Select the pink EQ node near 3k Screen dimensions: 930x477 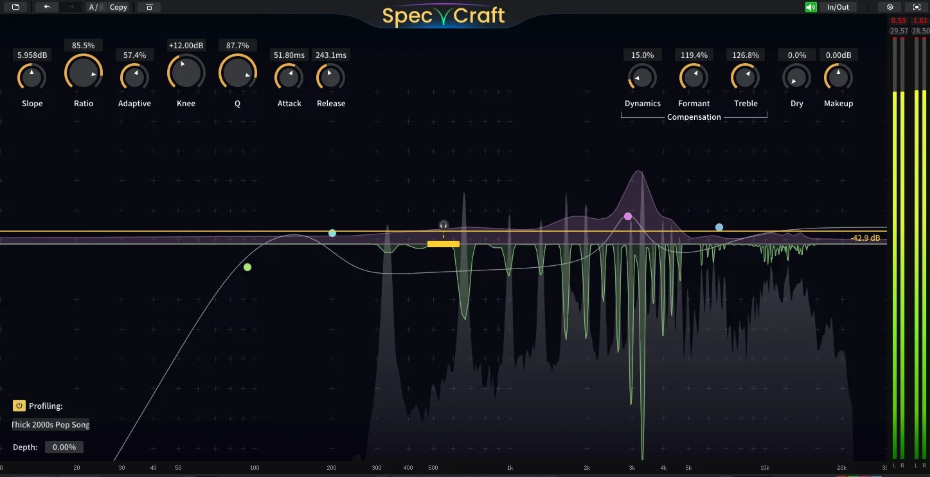coord(628,217)
